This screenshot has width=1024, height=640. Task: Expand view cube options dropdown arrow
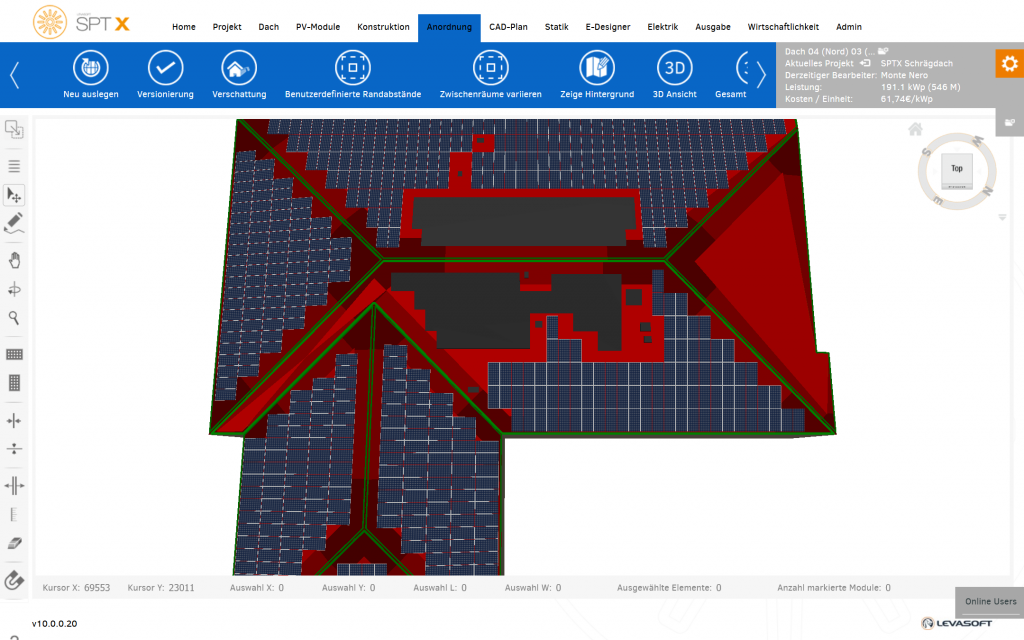click(1002, 217)
